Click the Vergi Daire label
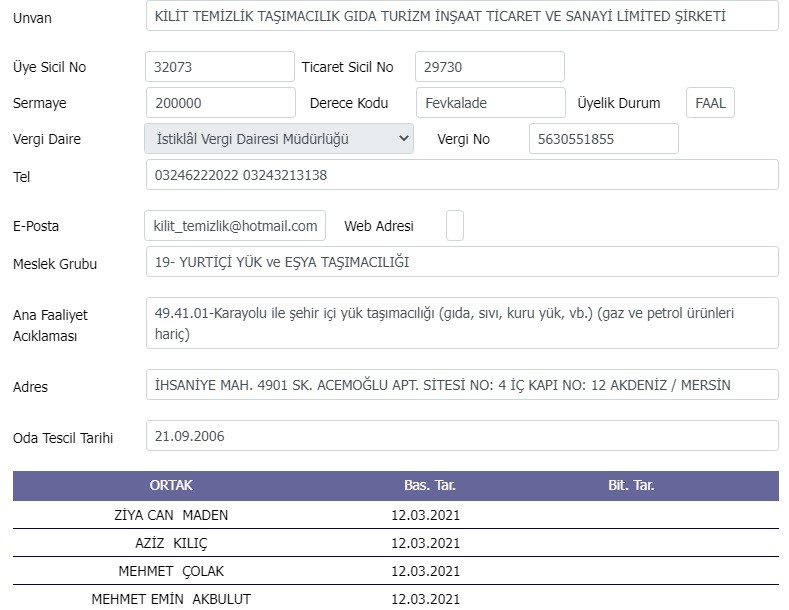The width and height of the screenshot is (789, 610). tap(47, 139)
